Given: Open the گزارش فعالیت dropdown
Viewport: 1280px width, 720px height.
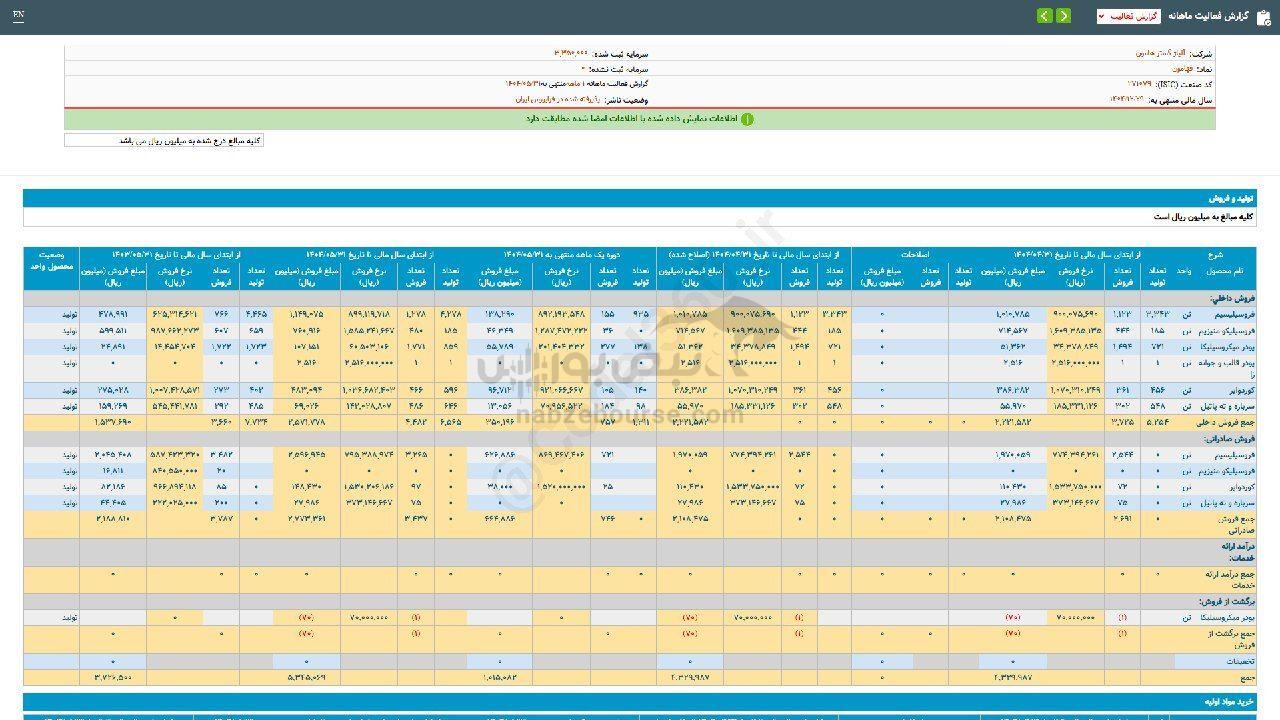Looking at the screenshot, I should click(1128, 16).
